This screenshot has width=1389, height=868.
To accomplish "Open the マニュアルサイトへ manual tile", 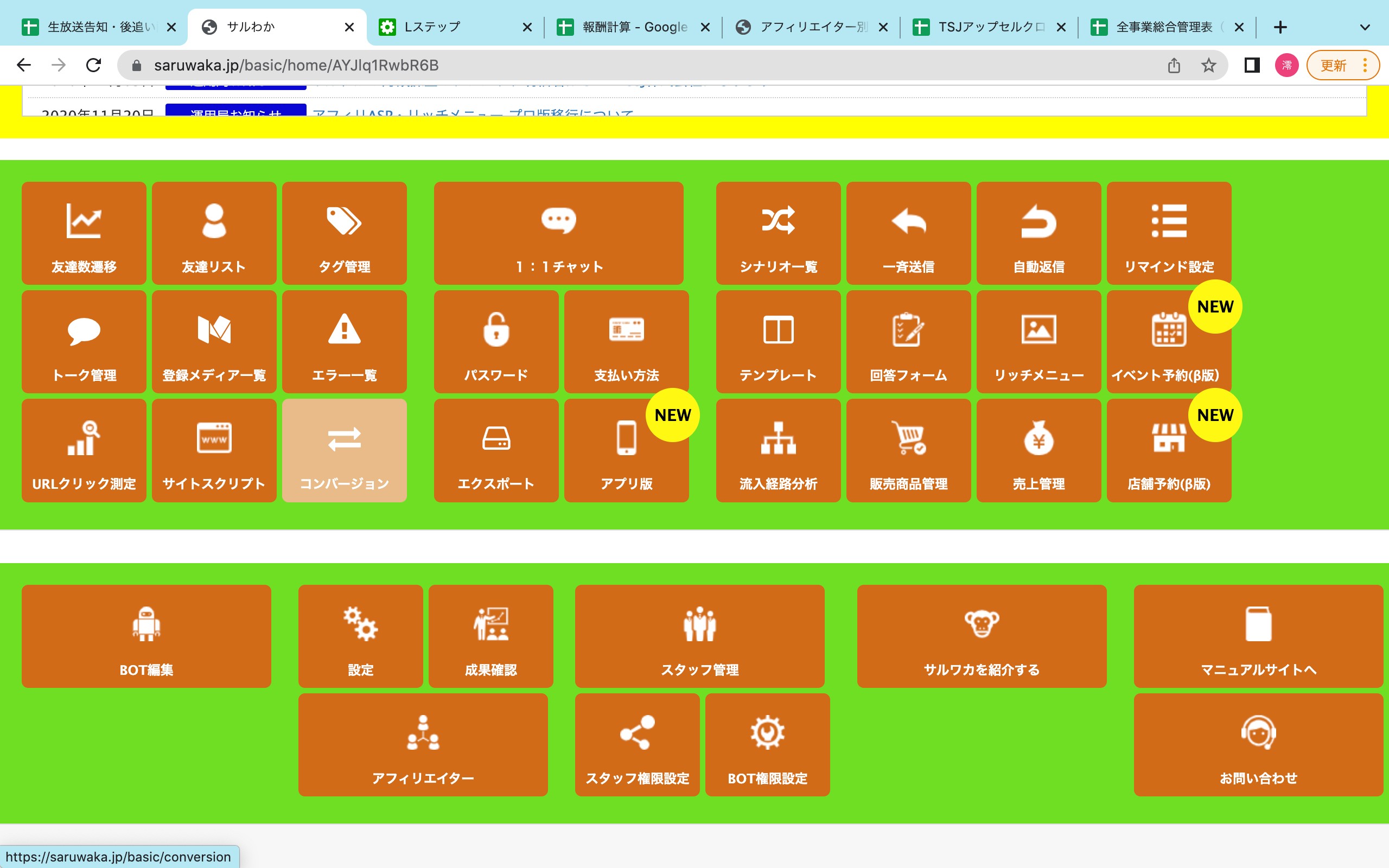I will tap(1258, 636).
